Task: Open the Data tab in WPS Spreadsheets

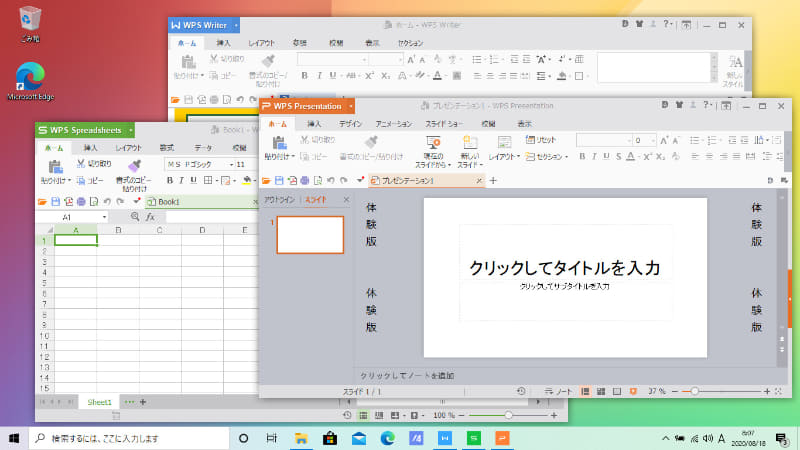Action: 203,148
